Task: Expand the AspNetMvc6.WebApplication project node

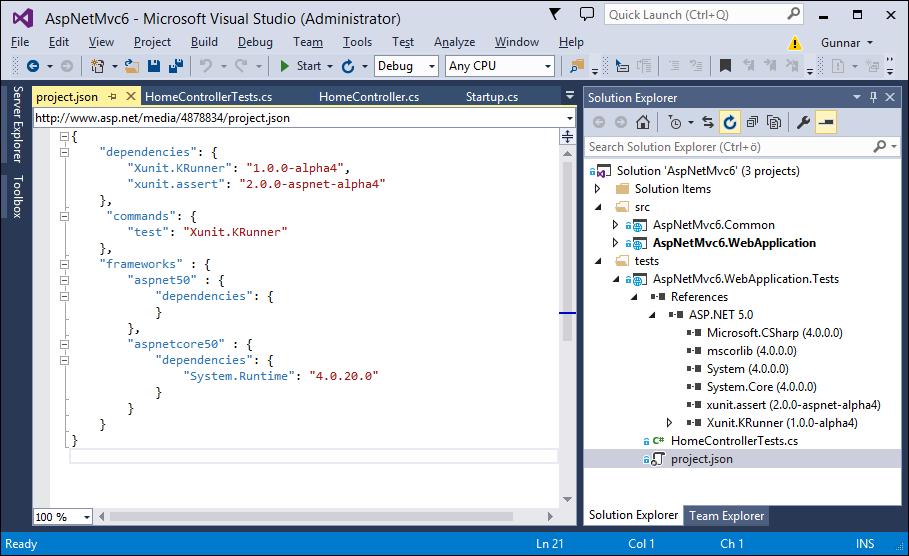Action: click(x=616, y=243)
